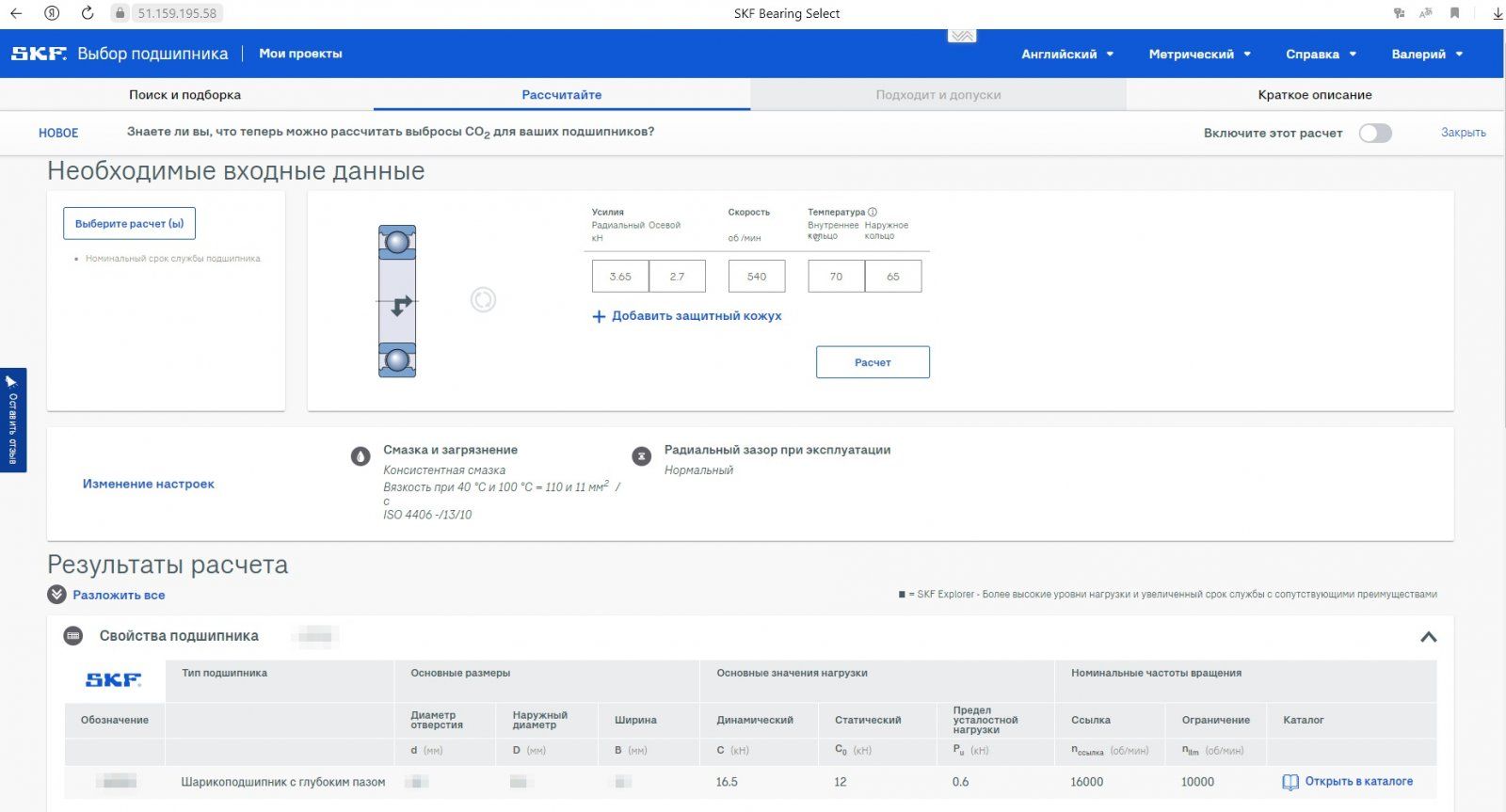Click the plus icon to add protective cover
Image resolution: width=1506 pixels, height=812 pixels.
(x=599, y=316)
